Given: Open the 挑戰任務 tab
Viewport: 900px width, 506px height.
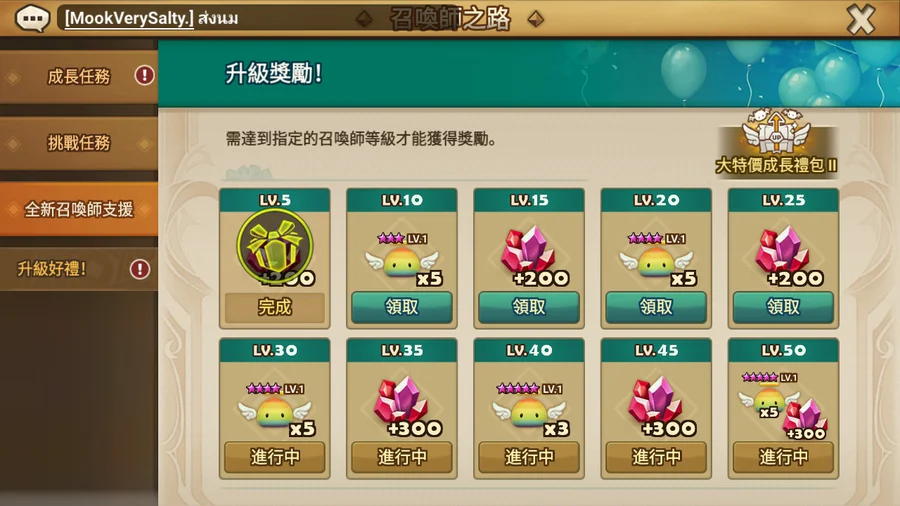Looking at the screenshot, I should tap(79, 143).
